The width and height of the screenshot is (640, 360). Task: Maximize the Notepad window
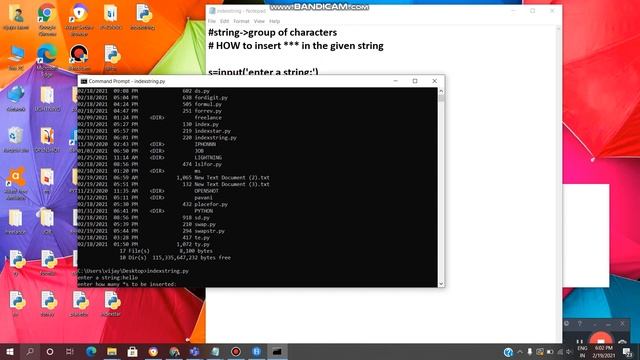pos(533,11)
